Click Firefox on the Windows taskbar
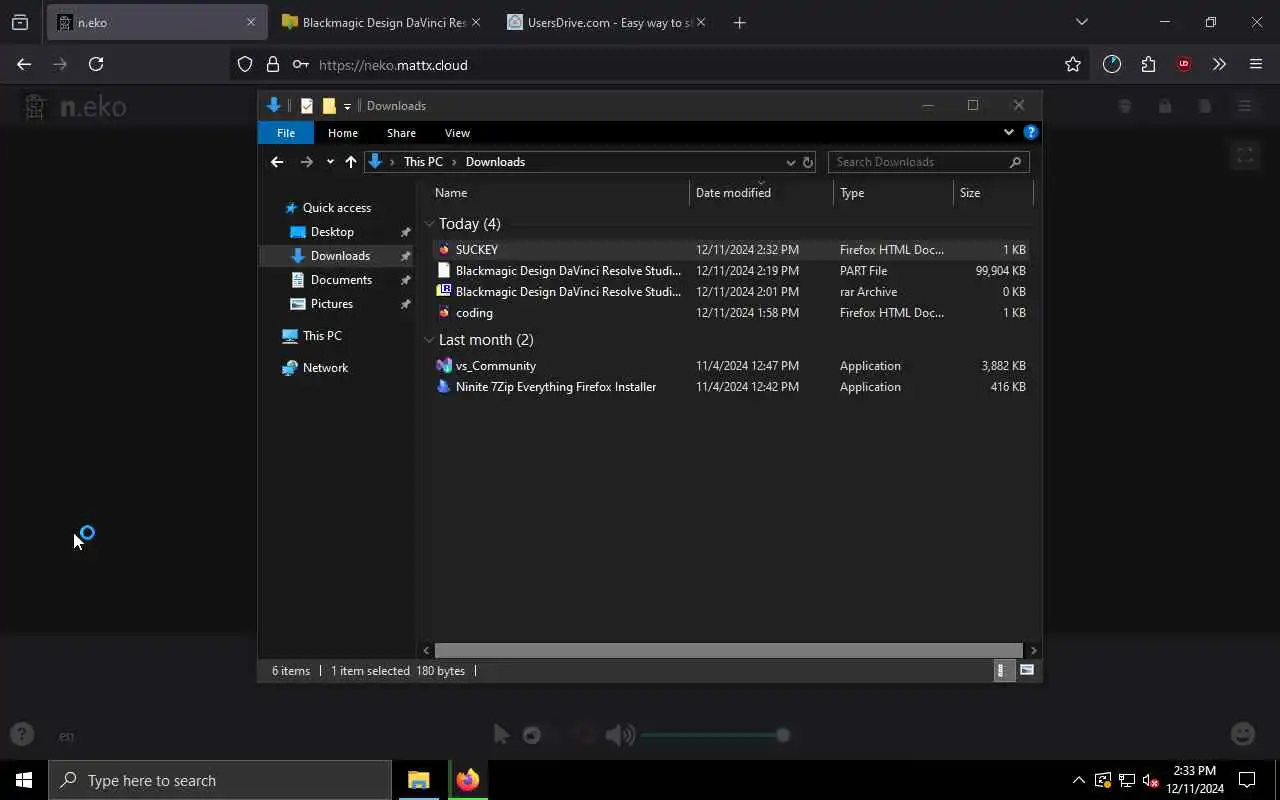This screenshot has width=1280, height=800. pos(467,780)
